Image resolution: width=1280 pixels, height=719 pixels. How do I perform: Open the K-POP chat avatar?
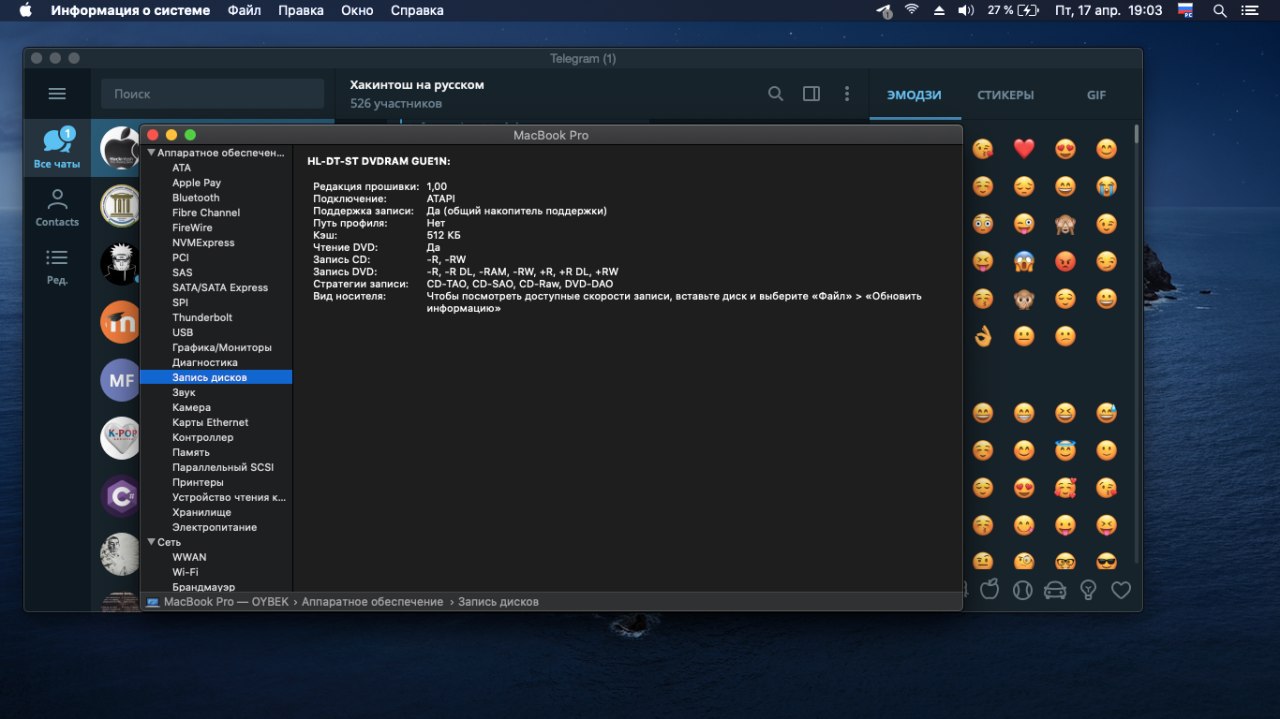120,438
